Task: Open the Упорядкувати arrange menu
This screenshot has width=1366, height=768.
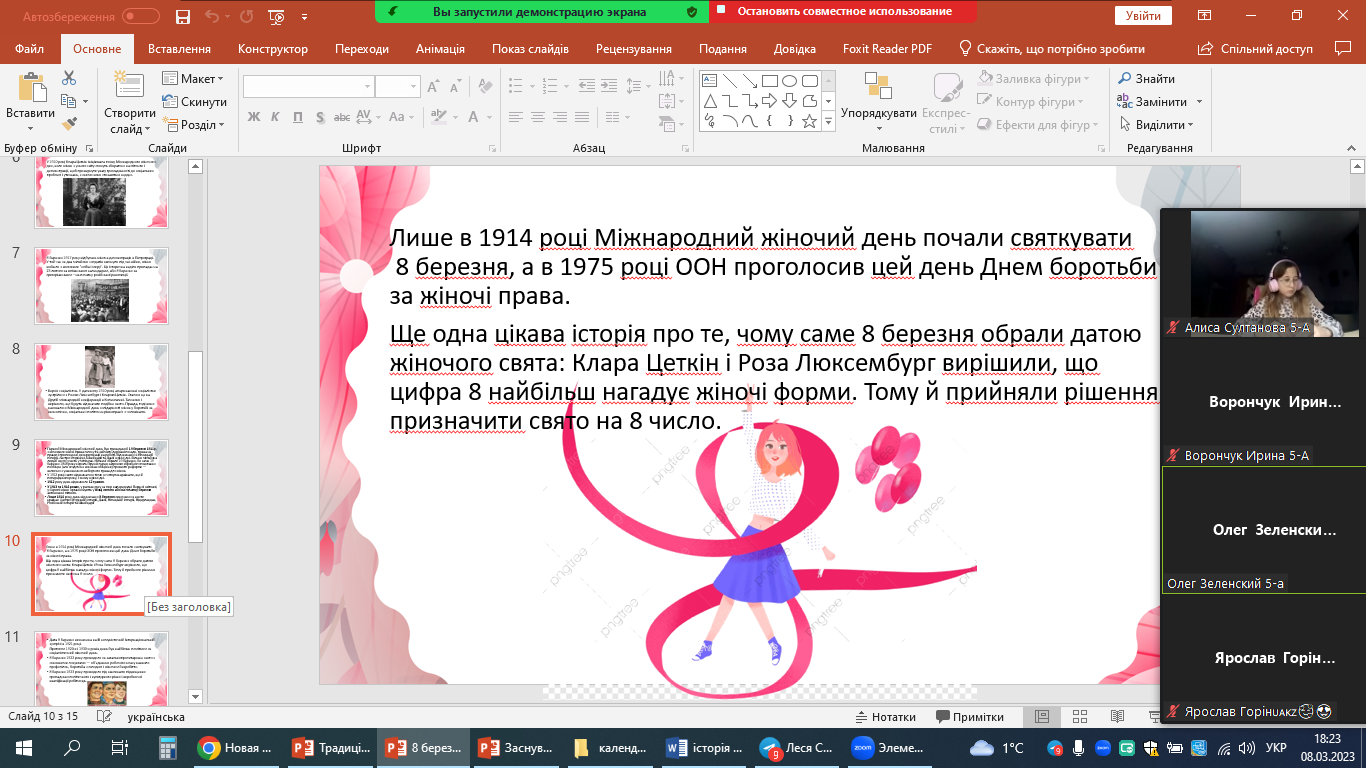Action: tap(878, 100)
